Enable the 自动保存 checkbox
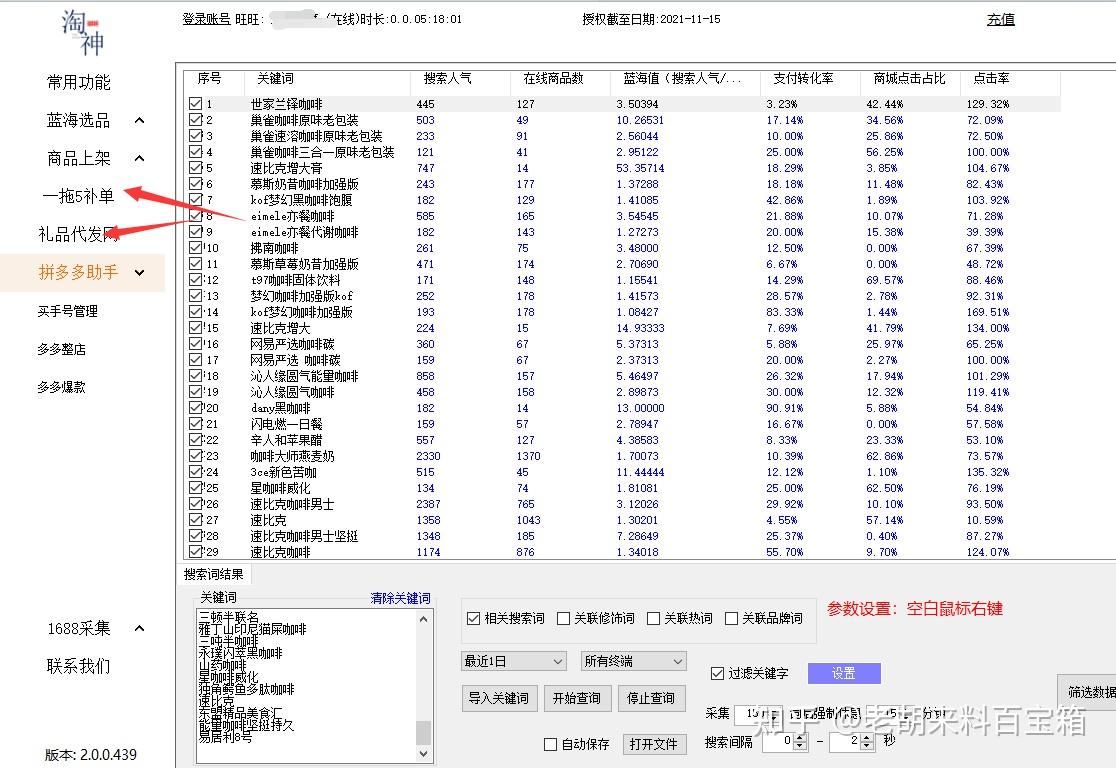 [550, 745]
